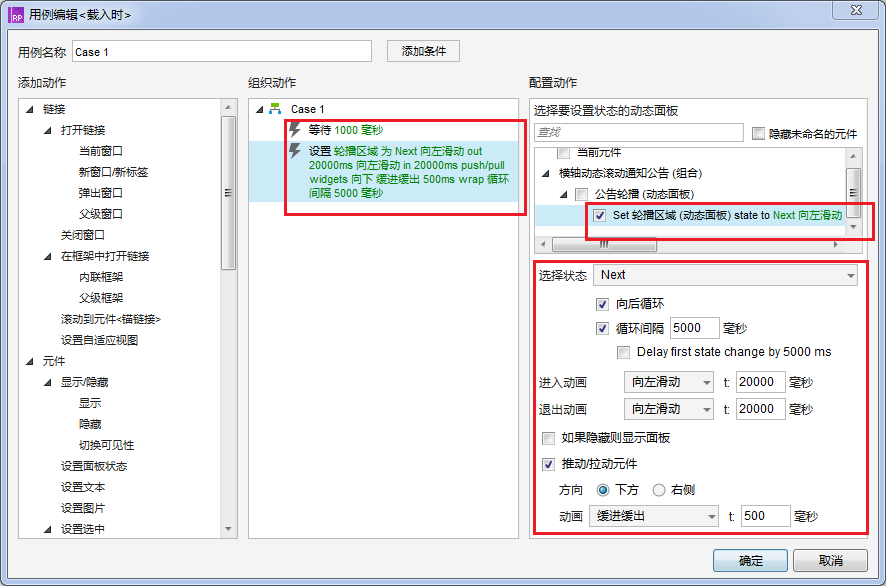The image size is (886, 586).
Task: Select 设置图片 action
Action: pos(82,508)
